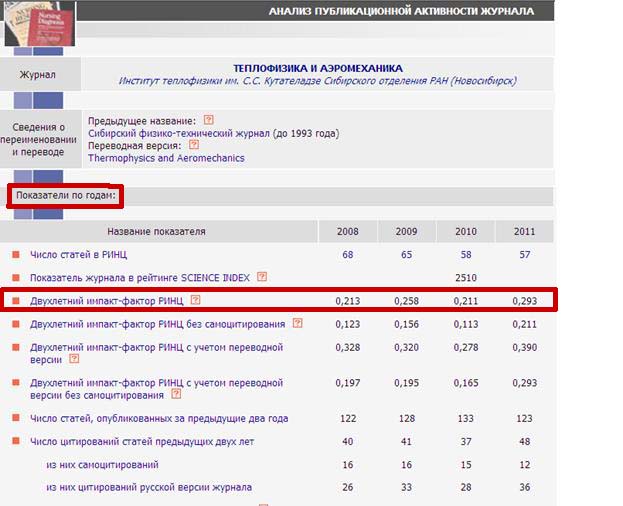623x506 pixels.
Task: Click 'Показатели по годам:' section heading
Action: [x=66, y=195]
